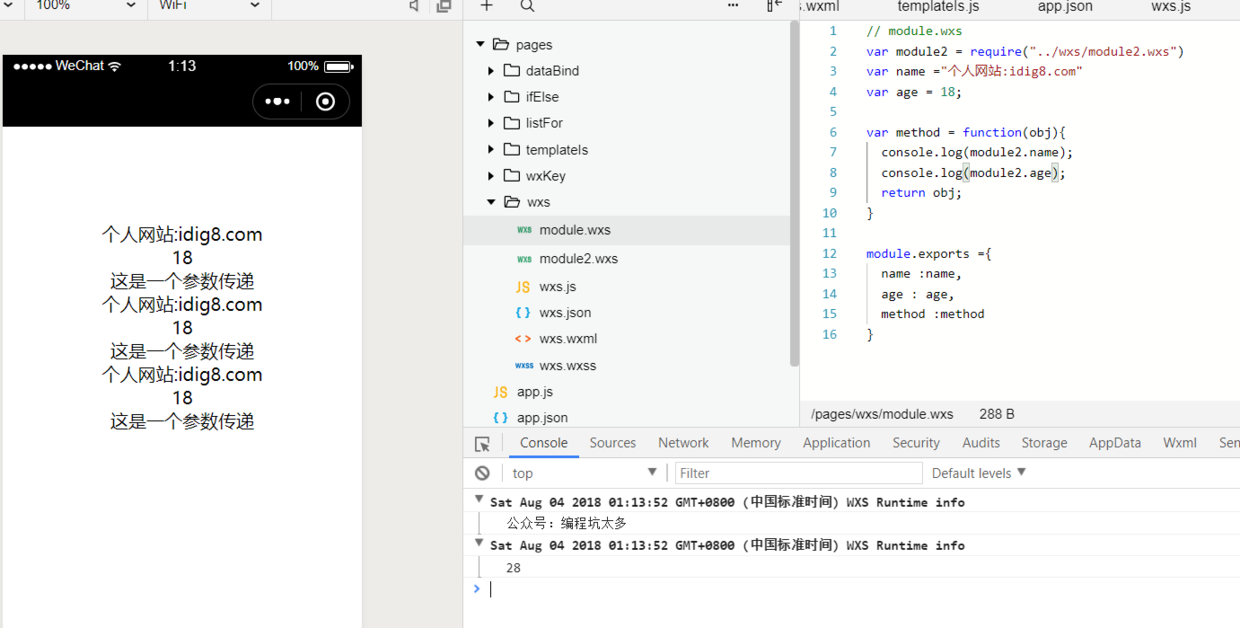The image size is (1240, 628).
Task: Click the wxs.wxml angle-bracket icon
Action: click(523, 339)
